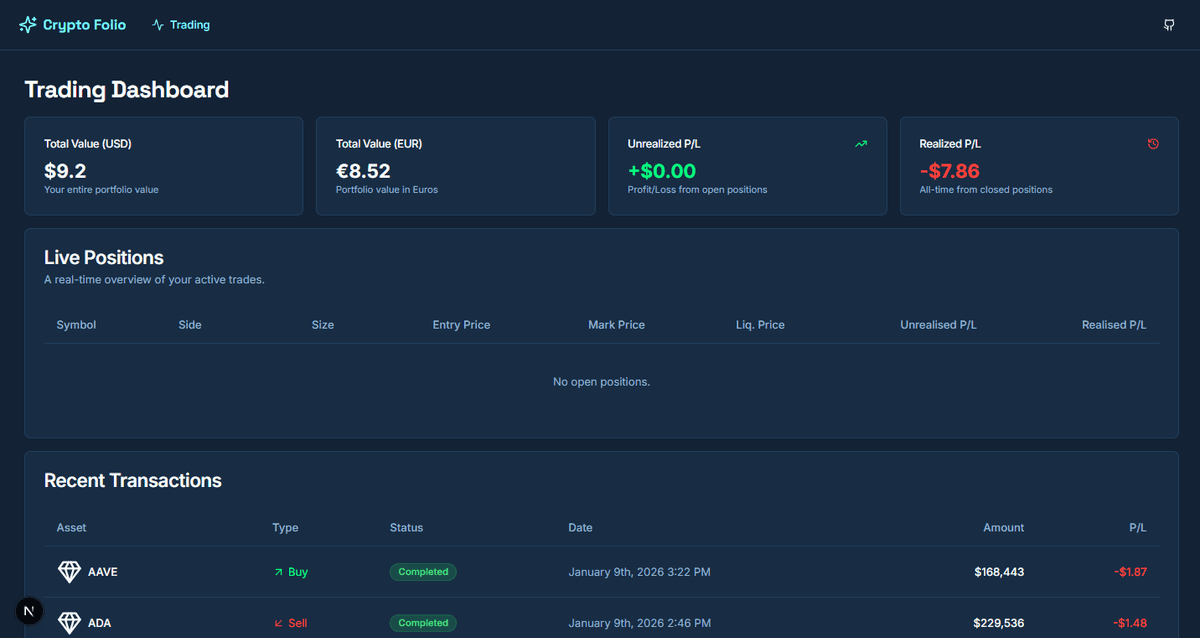The width and height of the screenshot is (1200, 638).
Task: Click the green Buy arrow icon
Action: click(278, 571)
